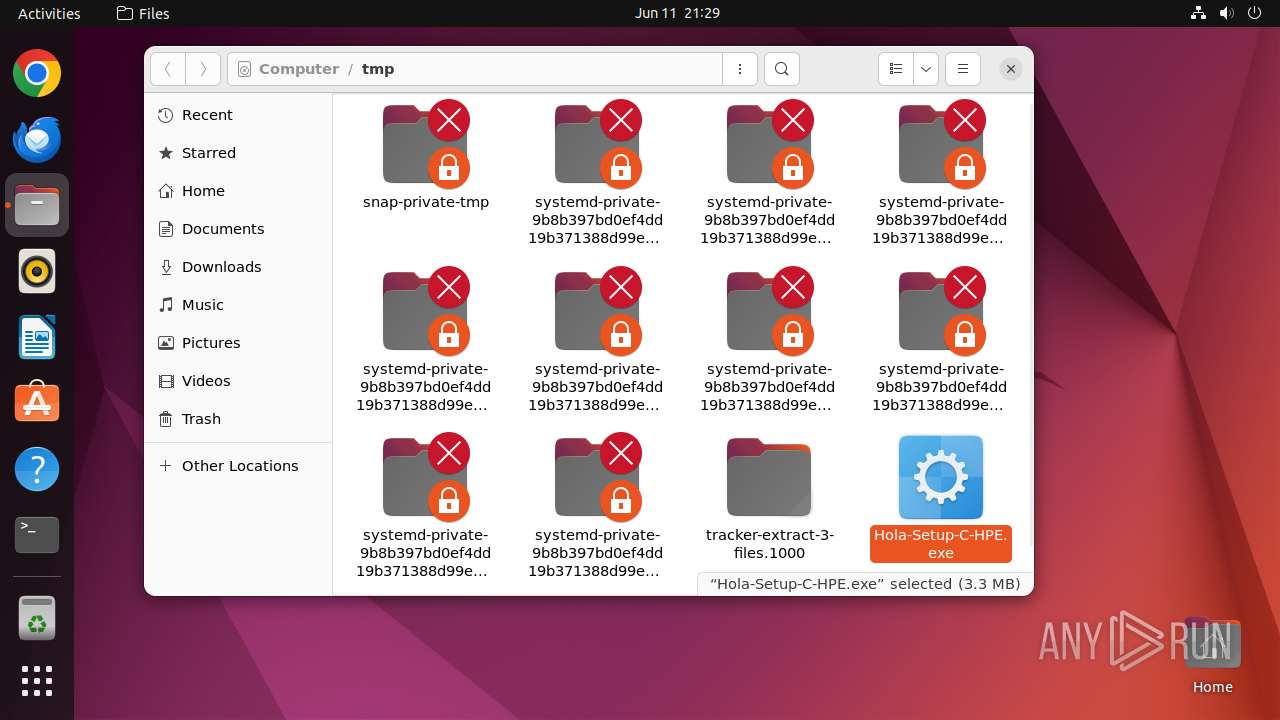Open the hamburger main menu
This screenshot has width=1280, height=720.
(x=963, y=69)
